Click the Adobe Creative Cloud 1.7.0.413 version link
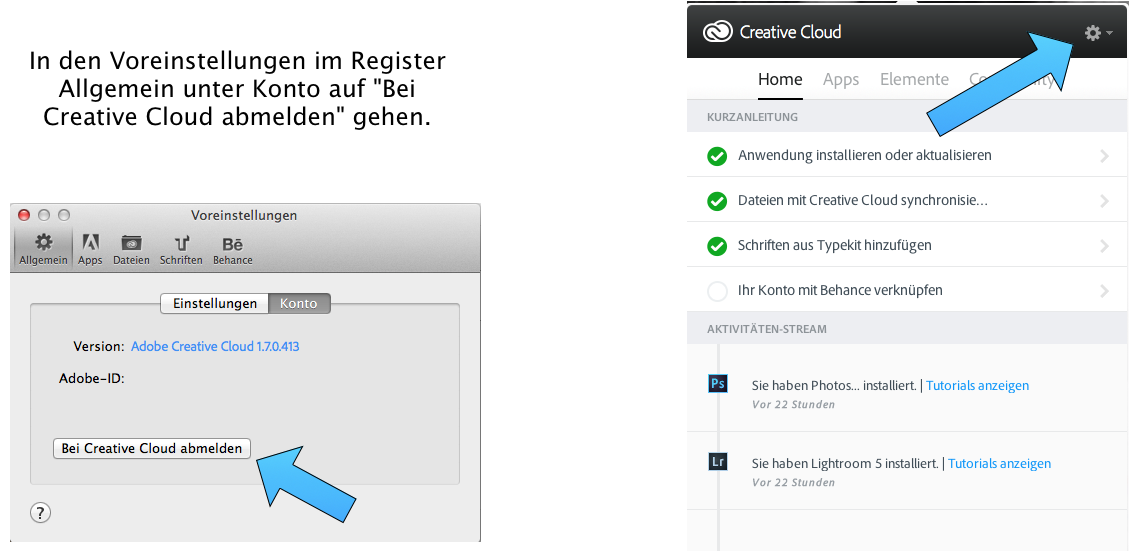Viewport: 1138px width, 551px height. click(215, 346)
